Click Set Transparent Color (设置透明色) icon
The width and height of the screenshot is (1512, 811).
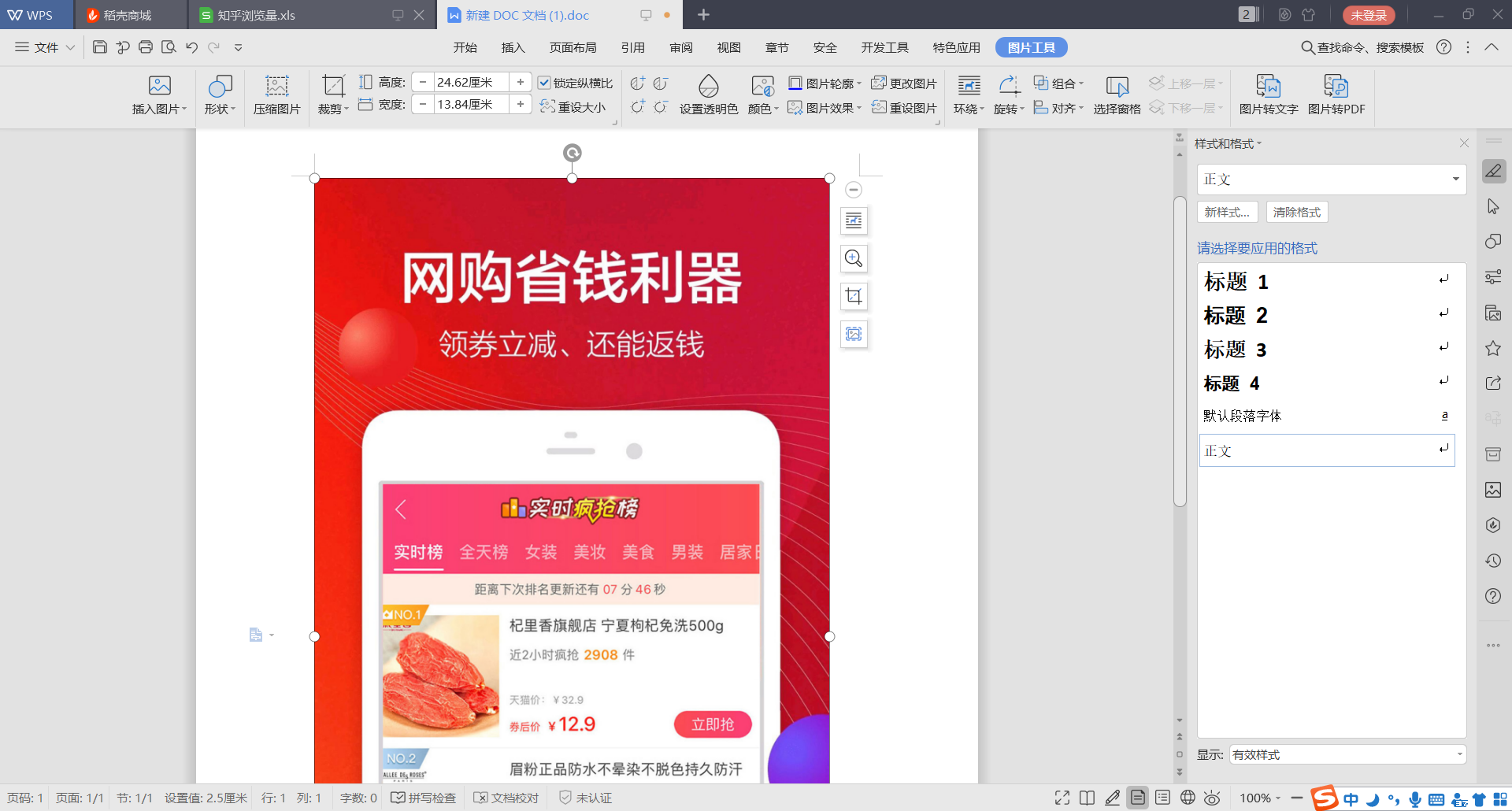tap(709, 85)
